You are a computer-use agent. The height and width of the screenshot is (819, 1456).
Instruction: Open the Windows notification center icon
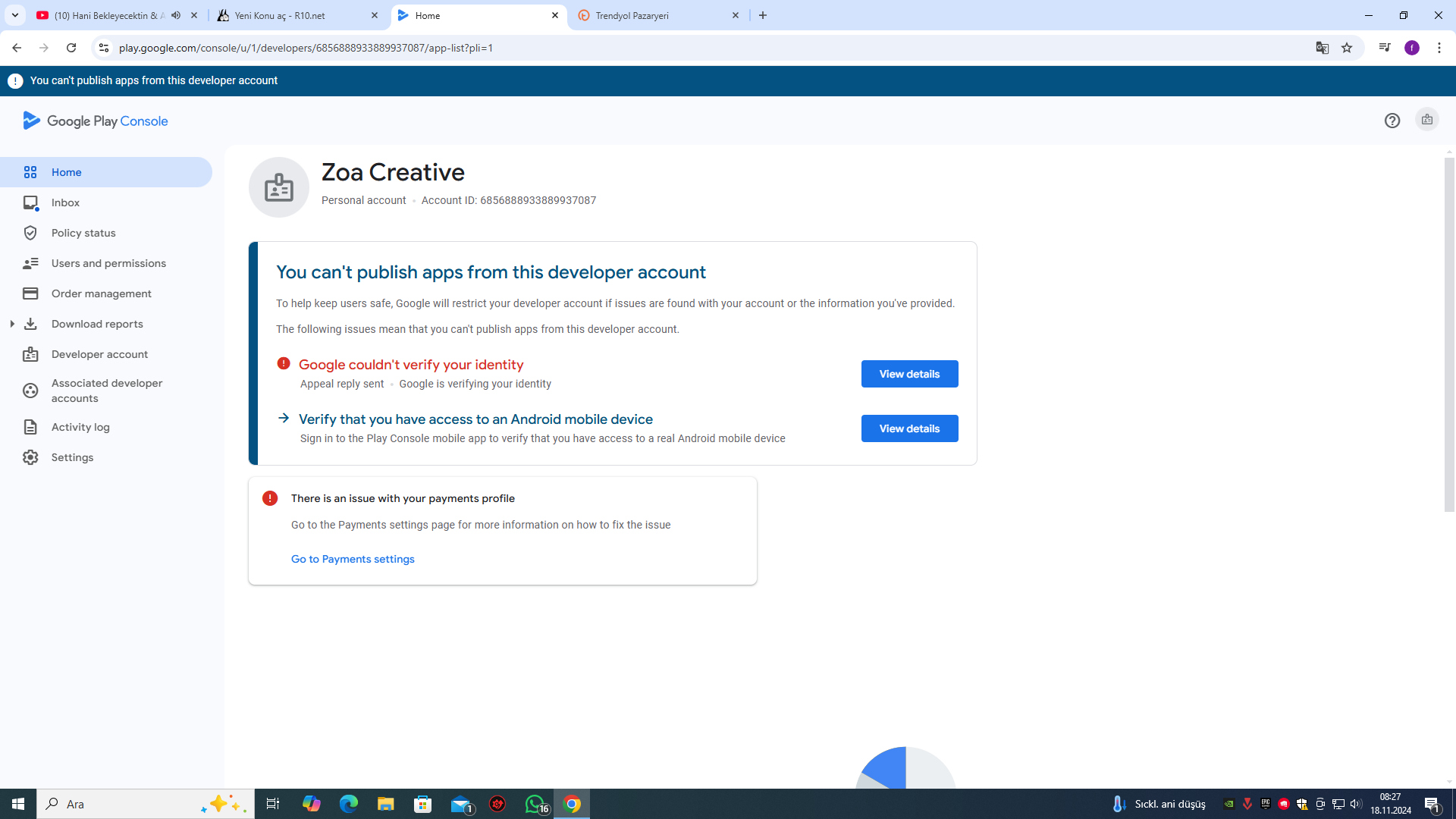[1432, 804]
